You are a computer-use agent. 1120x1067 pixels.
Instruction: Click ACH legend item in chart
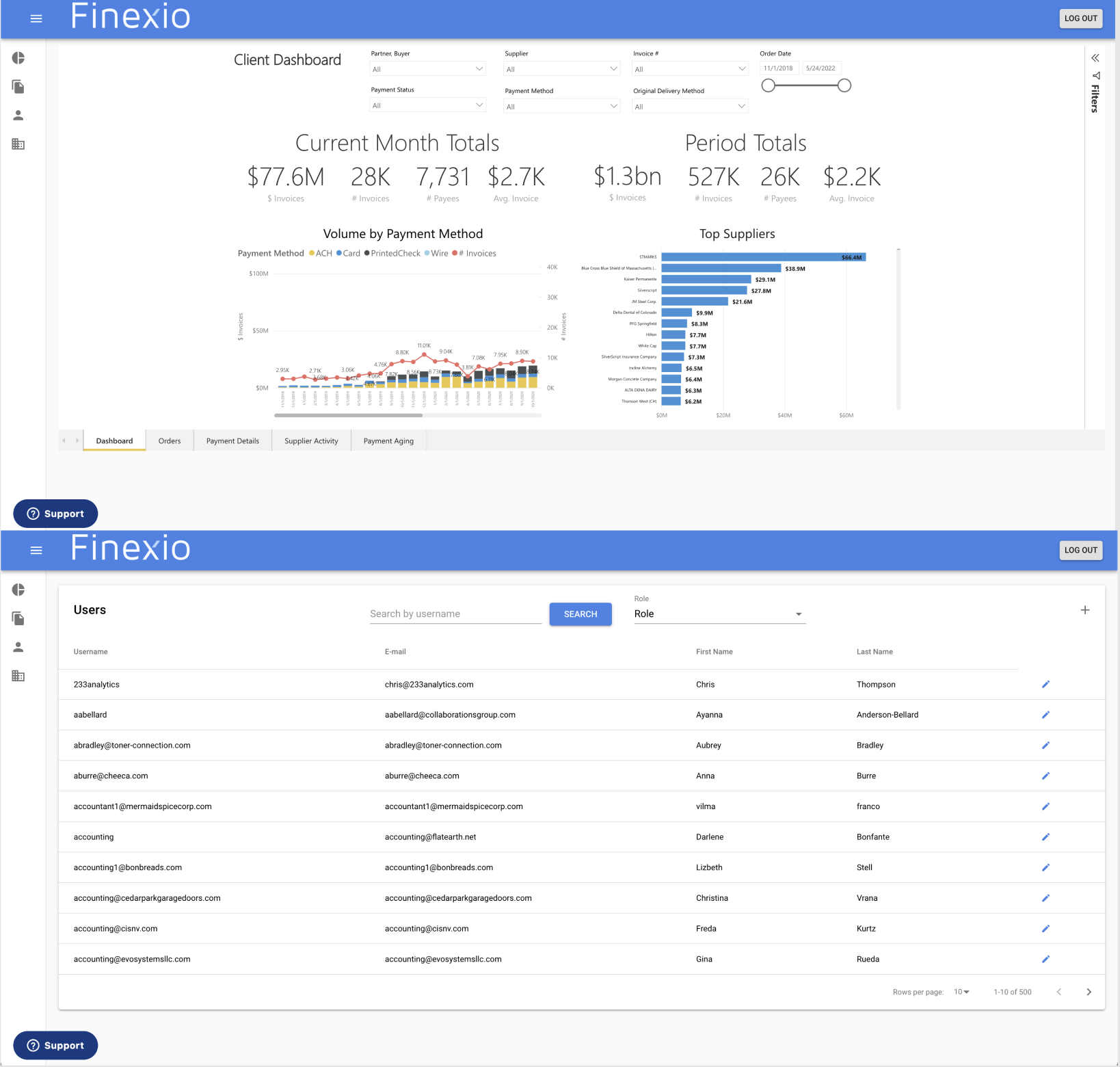[321, 253]
